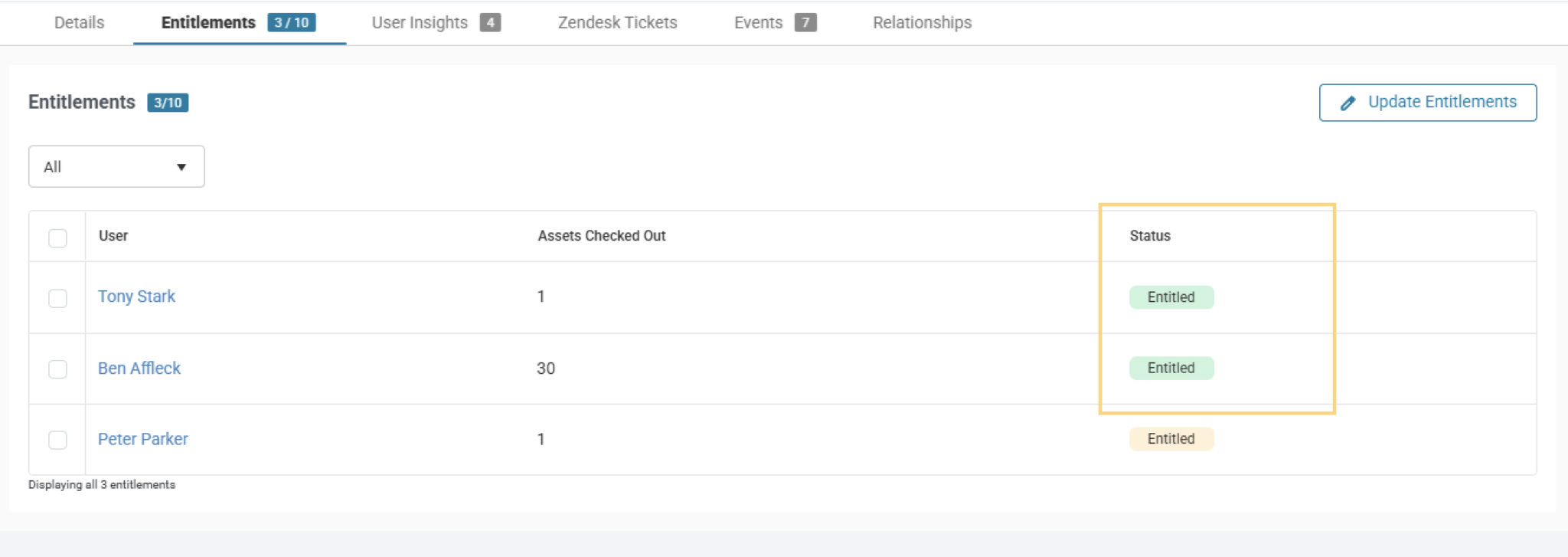Go to the Zendesk Tickets tab
Viewport: 1568px width, 557px height.
(617, 23)
